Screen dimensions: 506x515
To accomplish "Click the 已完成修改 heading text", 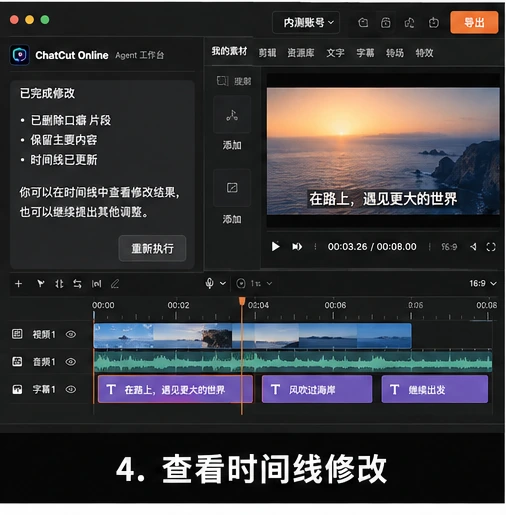I will coord(47,93).
